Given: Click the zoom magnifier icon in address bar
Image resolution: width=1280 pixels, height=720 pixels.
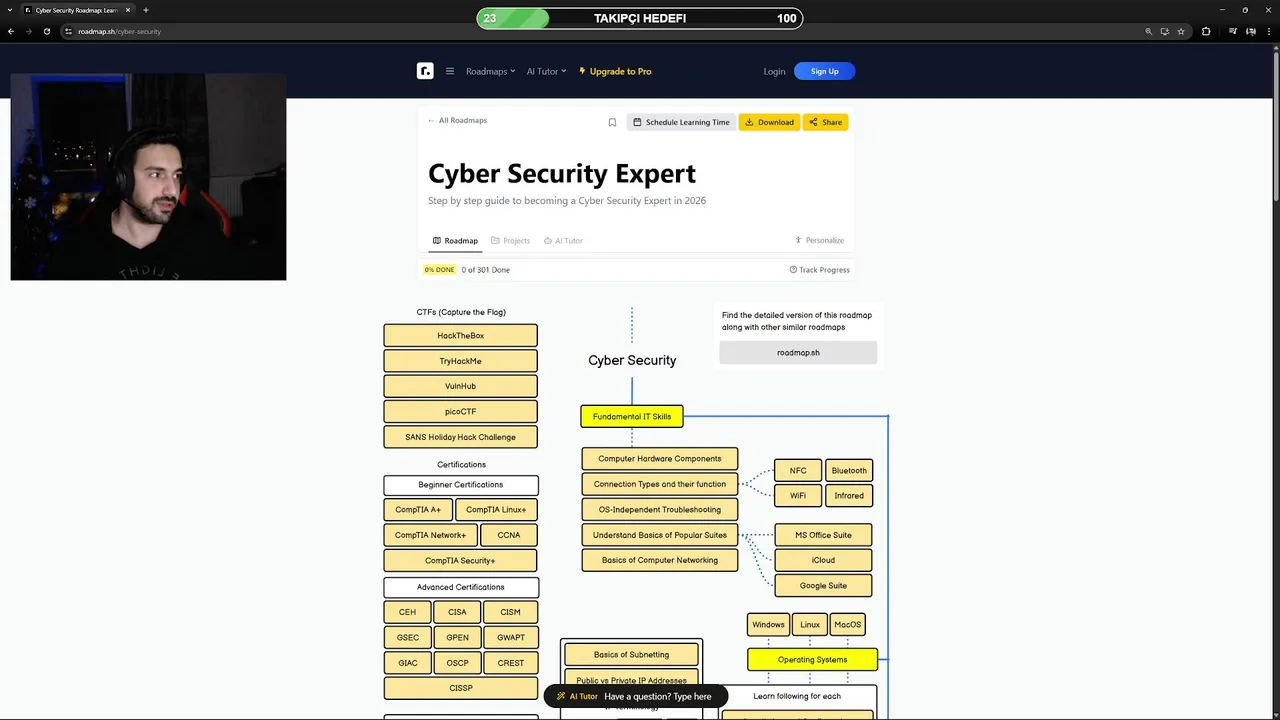Looking at the screenshot, I should 1149,31.
